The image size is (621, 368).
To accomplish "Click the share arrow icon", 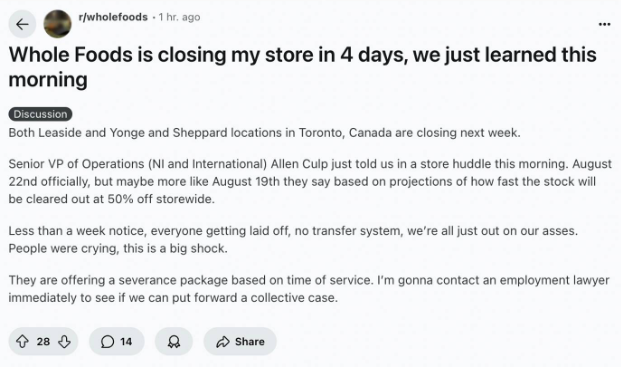I will coord(223,341).
